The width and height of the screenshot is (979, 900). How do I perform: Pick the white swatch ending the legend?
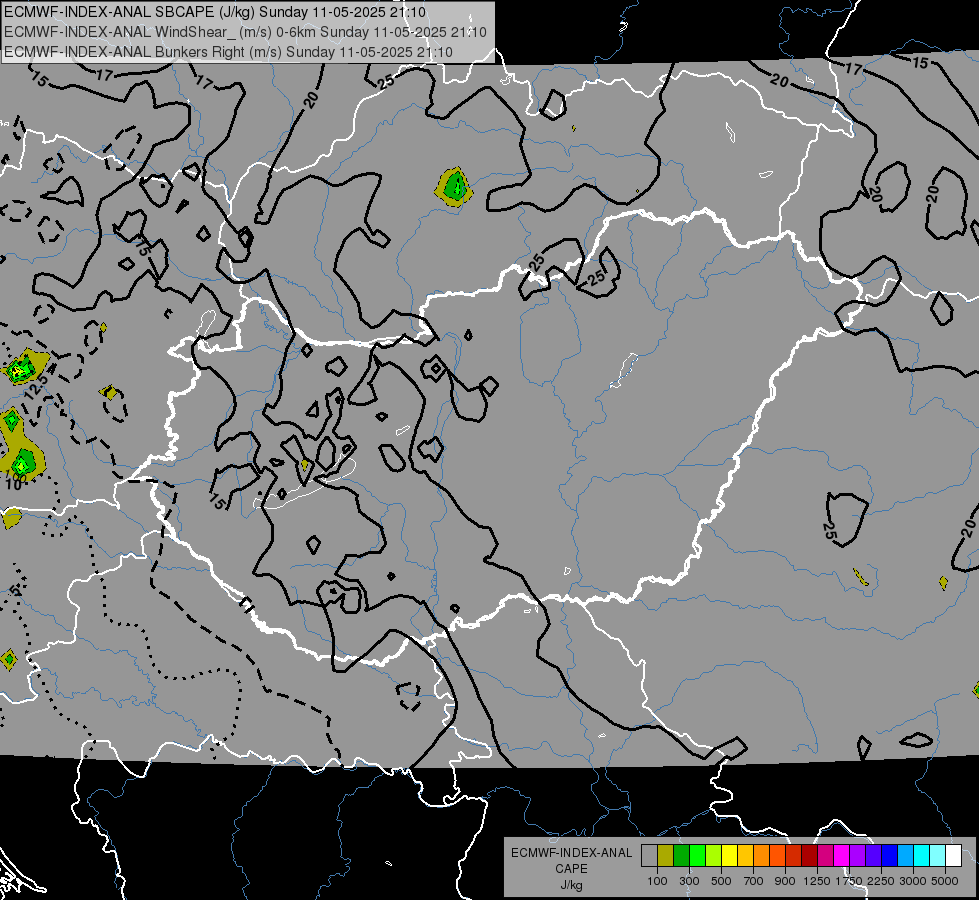coord(954,856)
